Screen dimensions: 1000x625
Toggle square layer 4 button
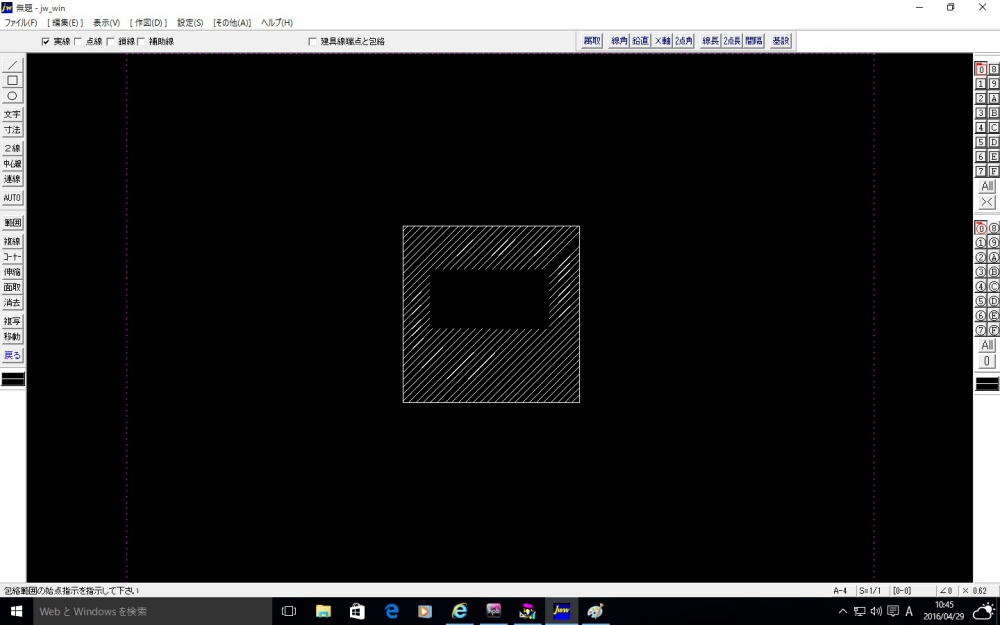981,128
